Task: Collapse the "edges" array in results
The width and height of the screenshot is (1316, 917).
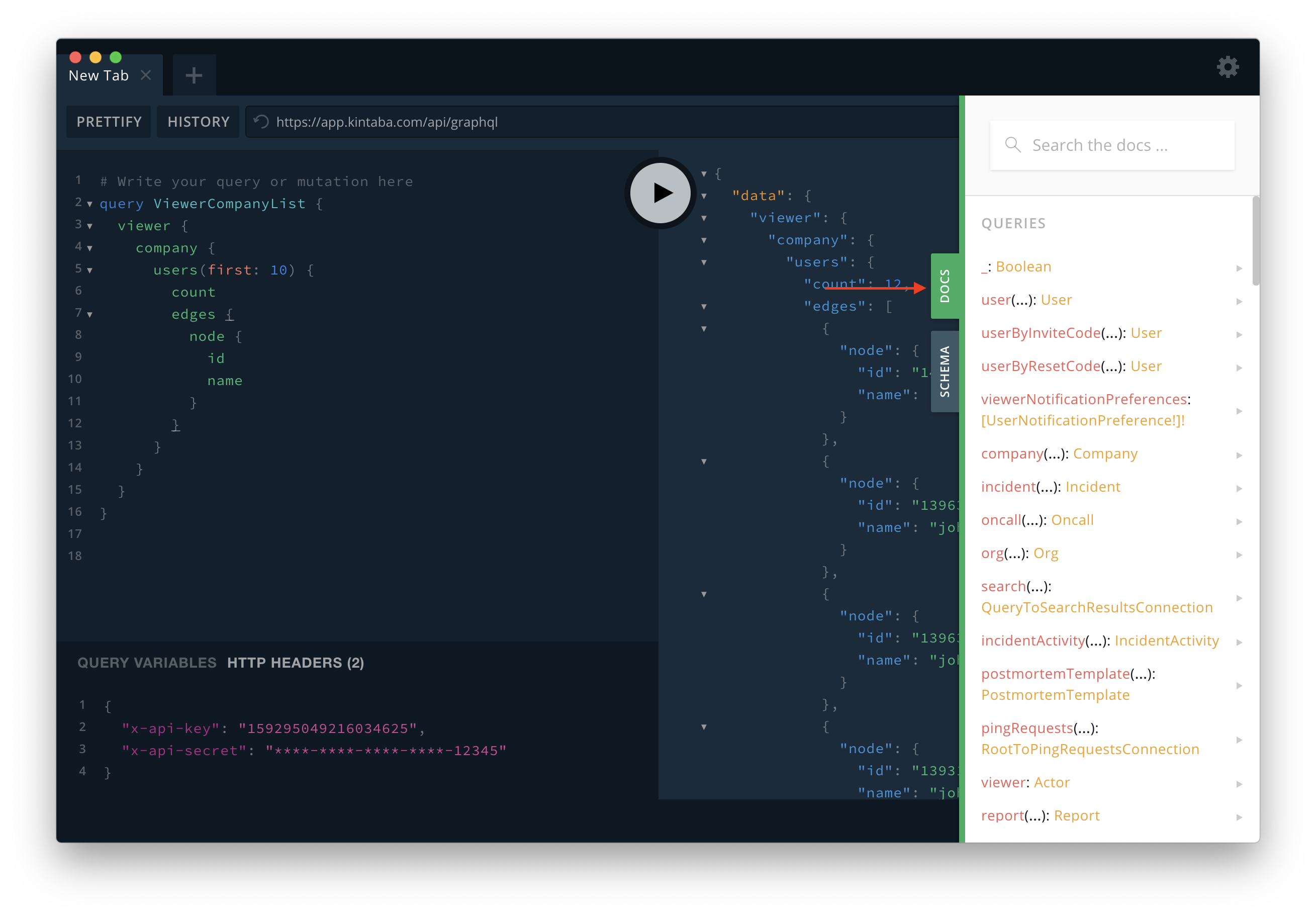Action: coord(704,307)
